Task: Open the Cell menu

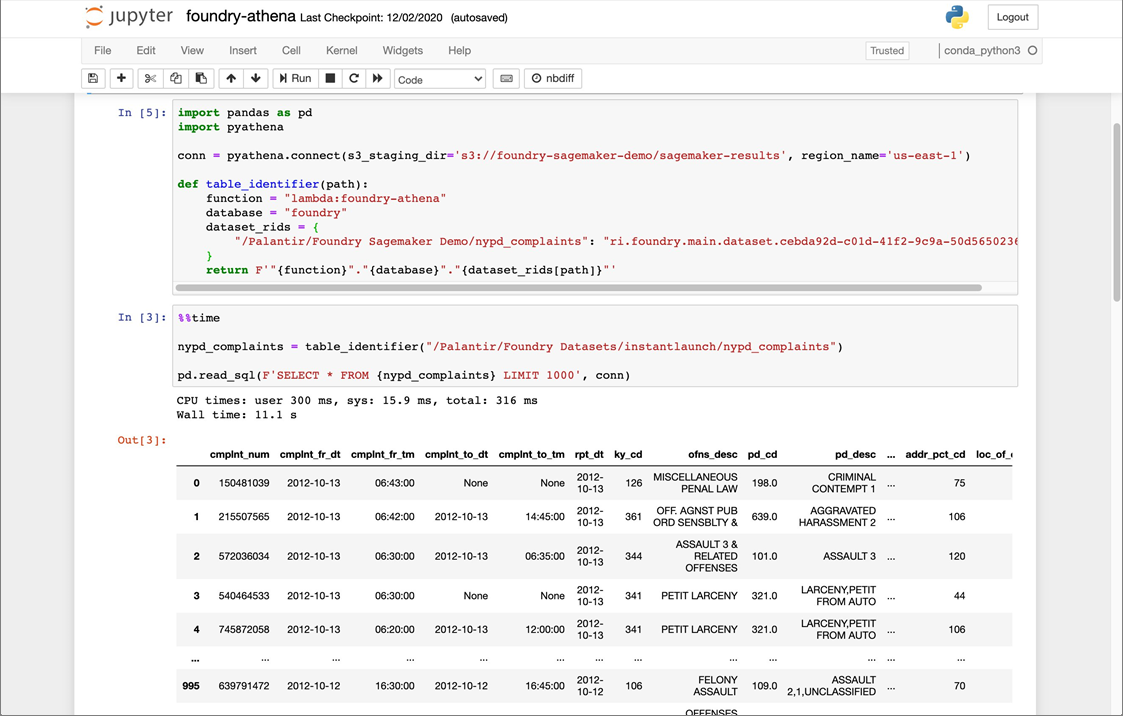Action: click(x=291, y=50)
